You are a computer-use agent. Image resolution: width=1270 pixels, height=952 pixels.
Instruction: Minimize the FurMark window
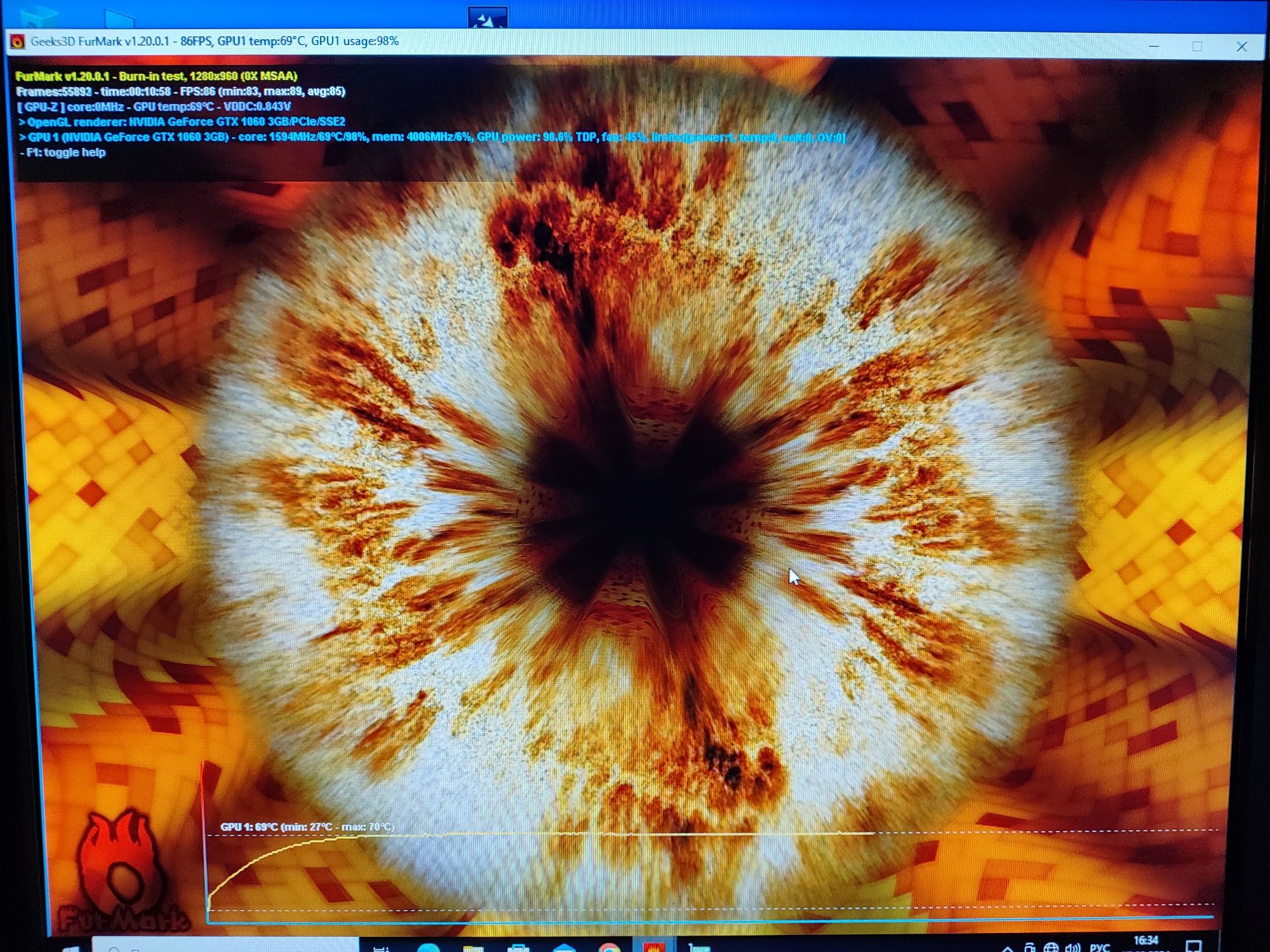[x=1154, y=46]
